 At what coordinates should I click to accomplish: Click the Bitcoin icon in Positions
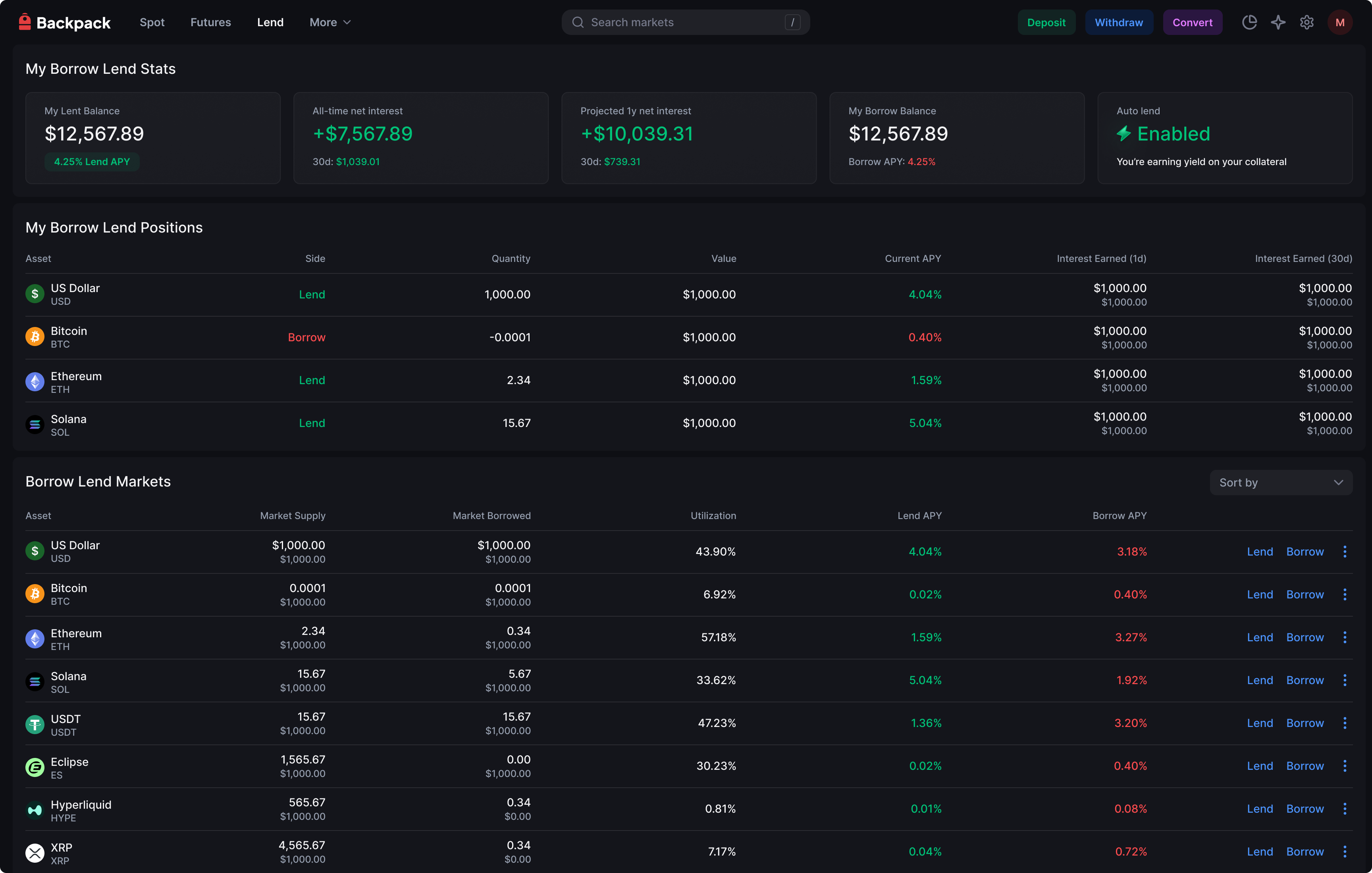(35, 337)
